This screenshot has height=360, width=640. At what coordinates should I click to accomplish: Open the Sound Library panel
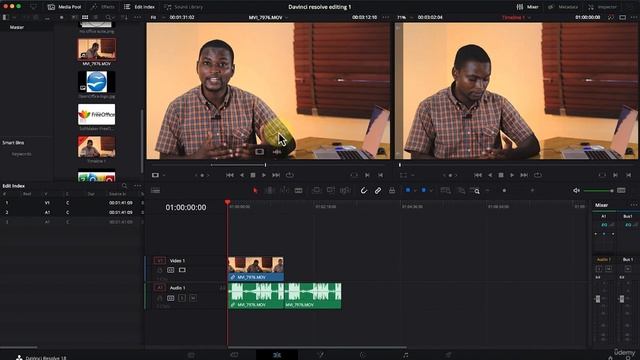pos(184,7)
